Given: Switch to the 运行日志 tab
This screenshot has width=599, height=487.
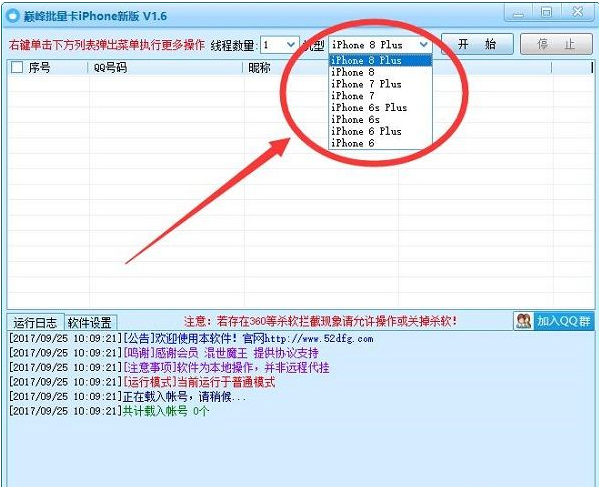Looking at the screenshot, I should pyautogui.click(x=35, y=323).
